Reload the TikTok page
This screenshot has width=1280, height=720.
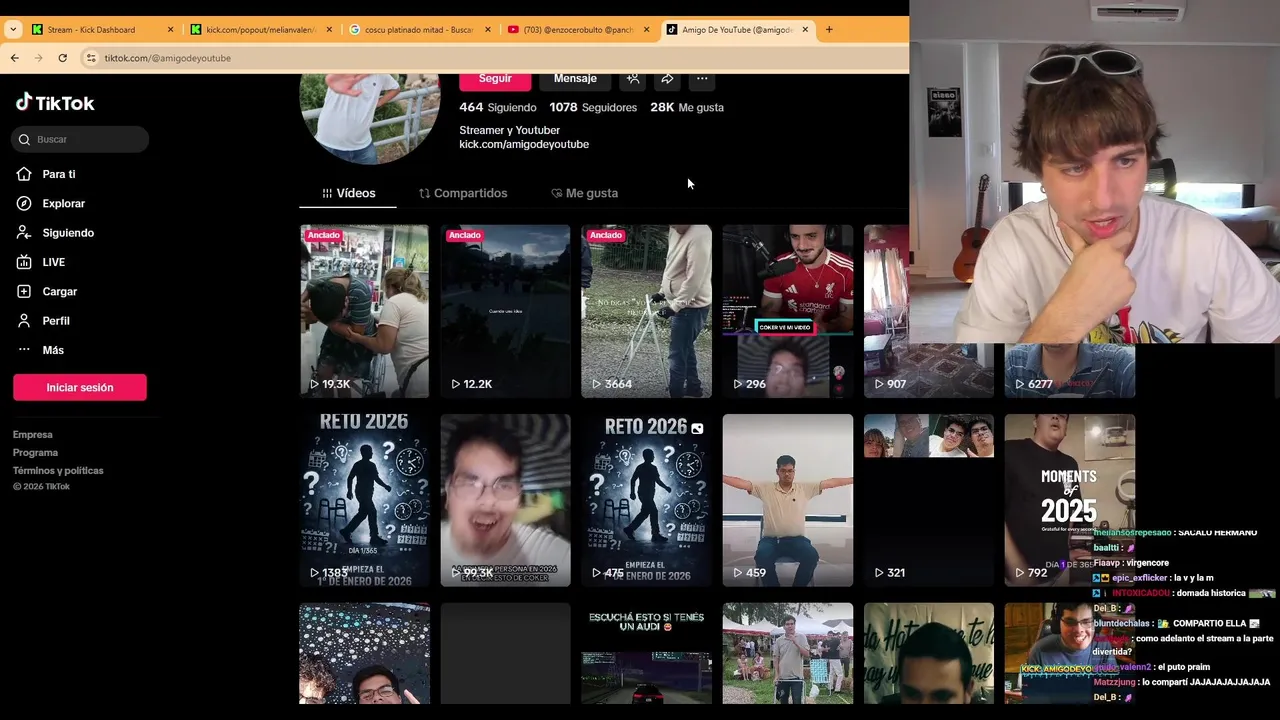coord(62,58)
